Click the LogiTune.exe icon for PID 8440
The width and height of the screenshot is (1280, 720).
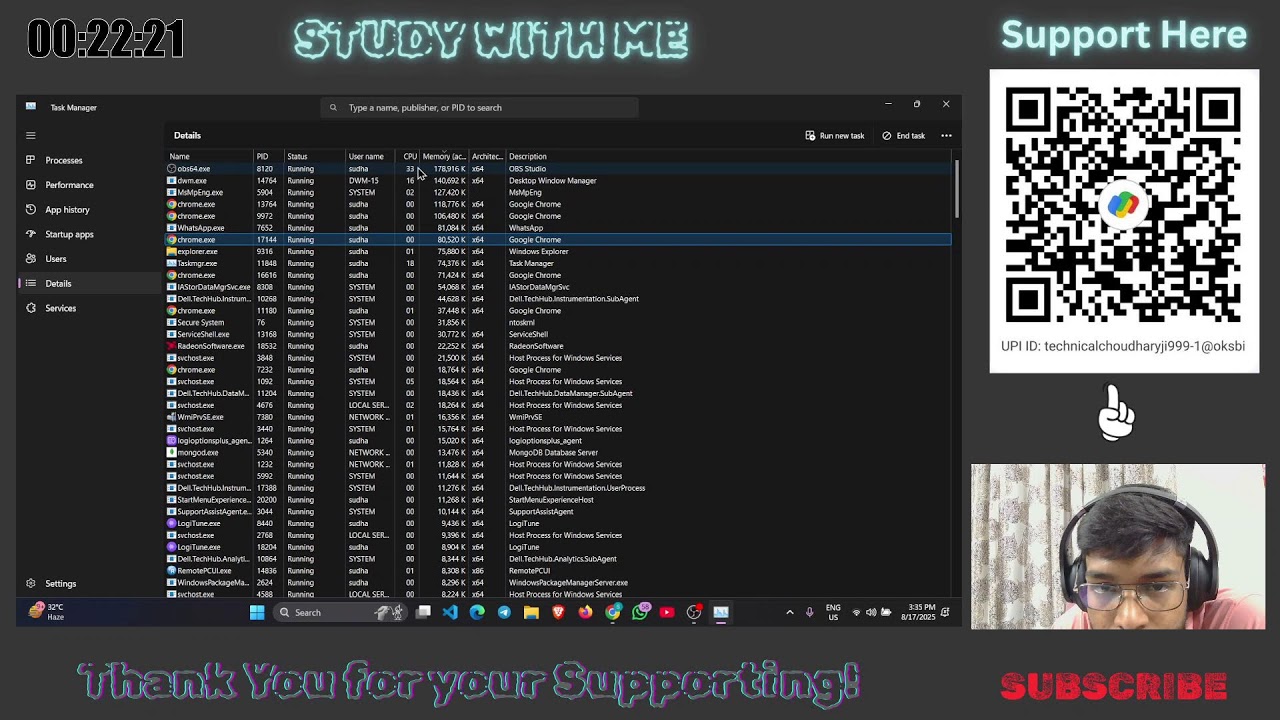172,523
